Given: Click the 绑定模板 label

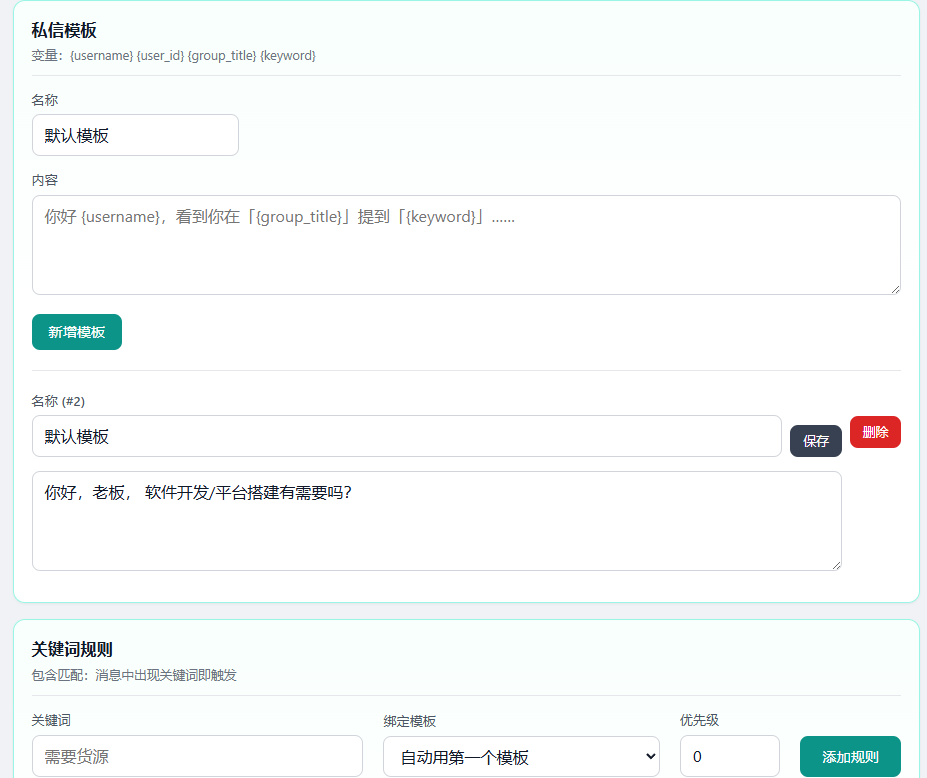Looking at the screenshot, I should 410,721.
